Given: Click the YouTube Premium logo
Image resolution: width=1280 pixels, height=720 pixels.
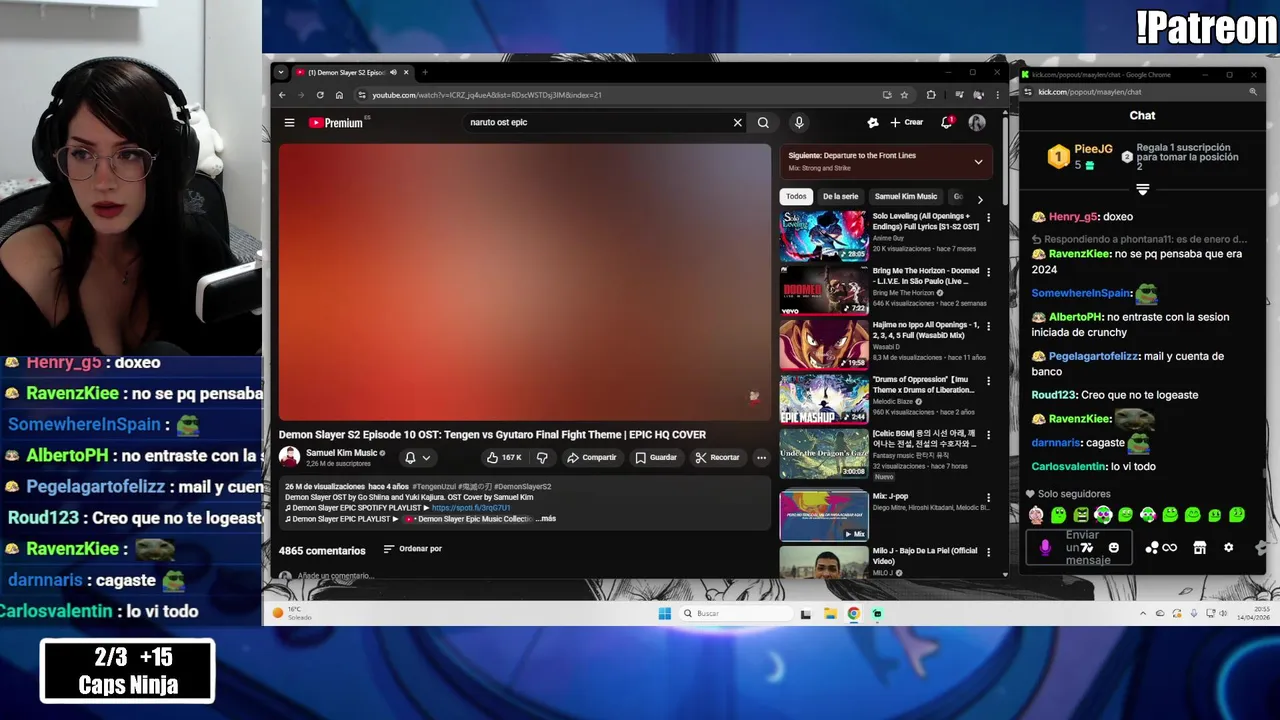Looking at the screenshot, I should (335, 123).
